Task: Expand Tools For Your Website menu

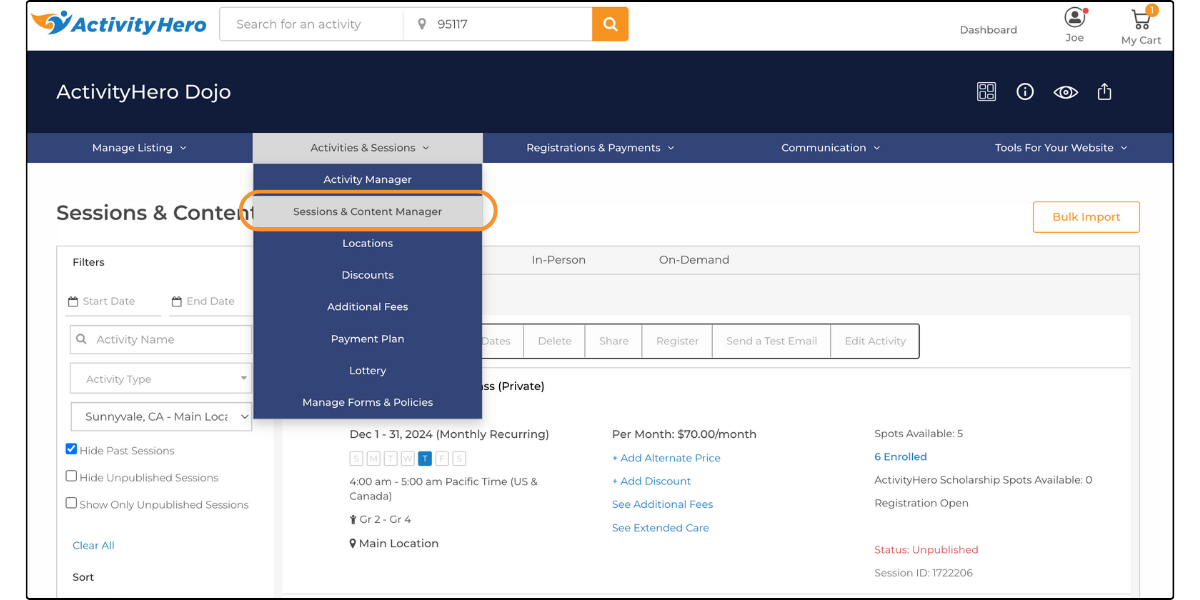Action: (x=1061, y=148)
